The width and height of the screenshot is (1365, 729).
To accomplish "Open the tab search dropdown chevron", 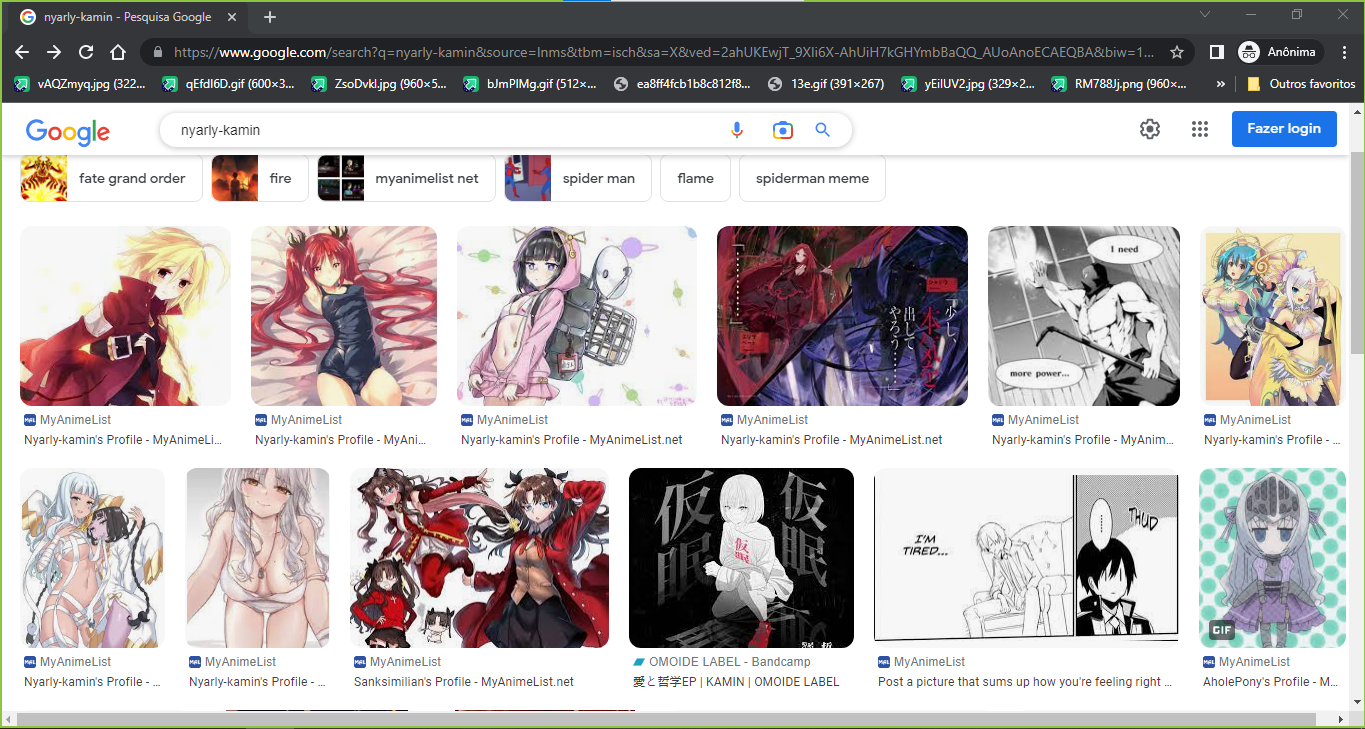I will (x=1205, y=15).
